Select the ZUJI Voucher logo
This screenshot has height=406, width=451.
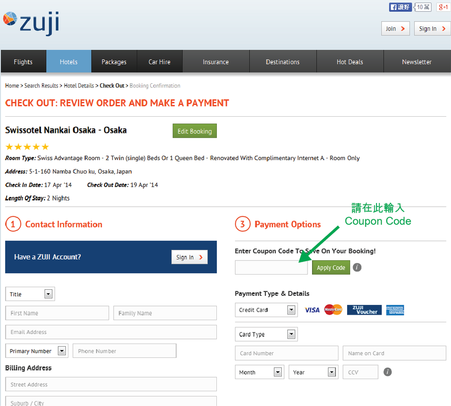(x=364, y=310)
